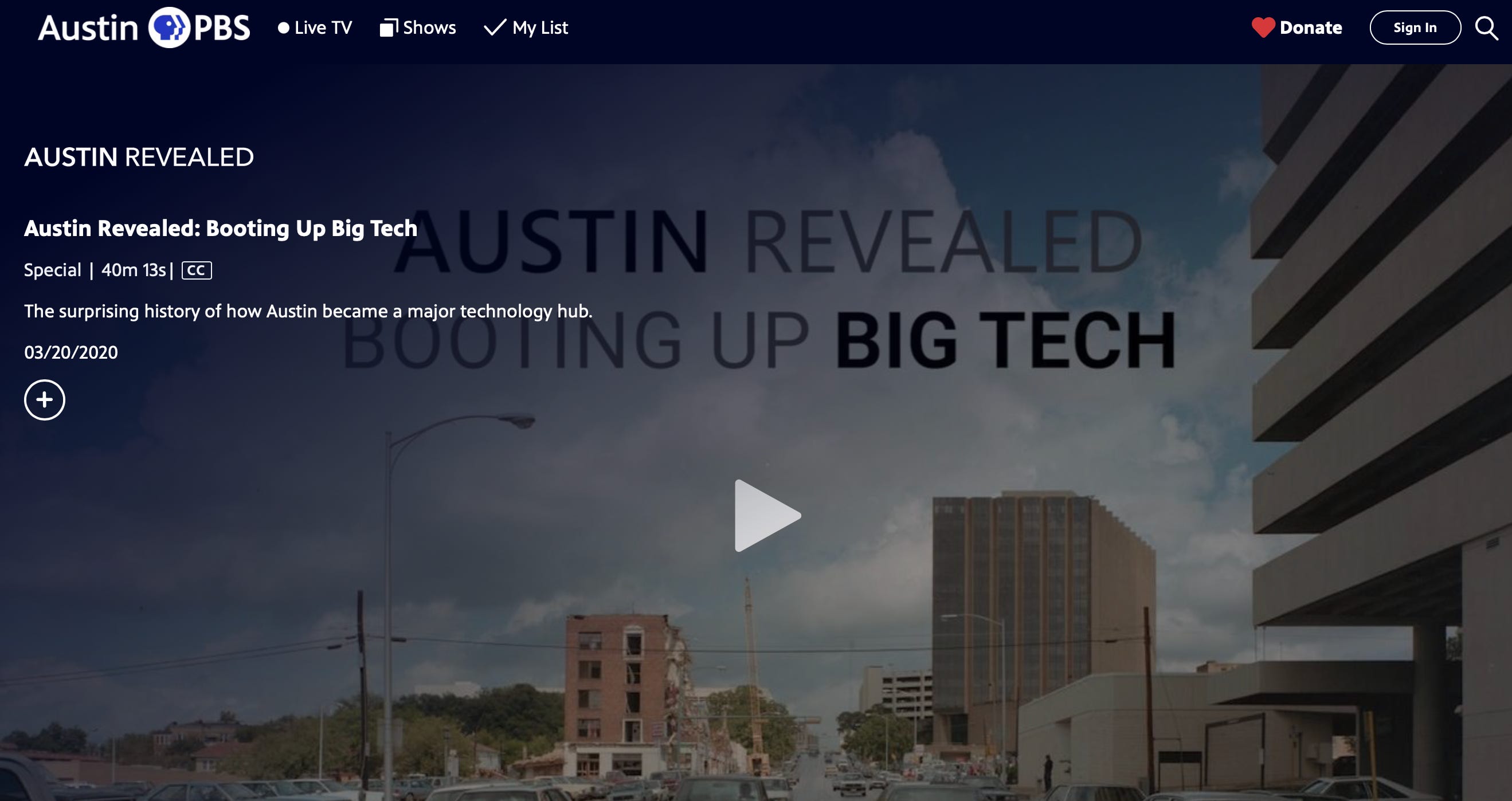This screenshot has width=1512, height=801.
Task: Click the Special episode type label
Action: click(x=53, y=270)
